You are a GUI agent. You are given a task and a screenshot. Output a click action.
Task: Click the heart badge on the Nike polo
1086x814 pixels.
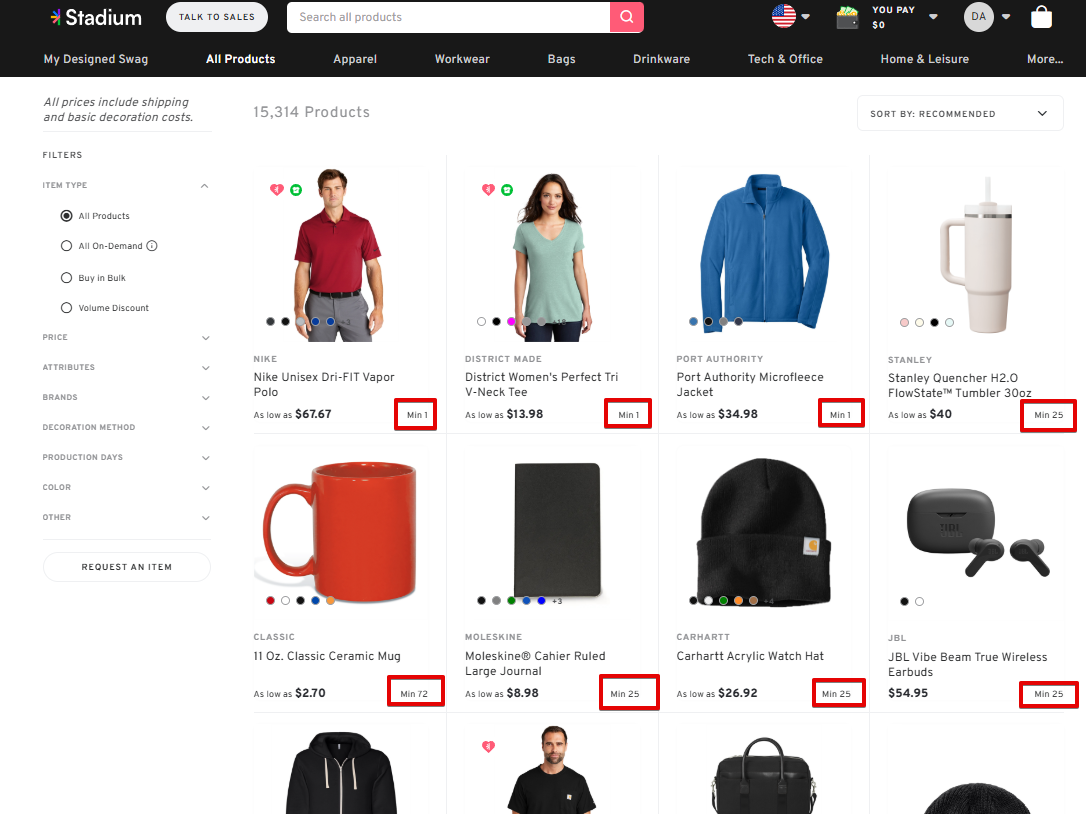pos(276,189)
